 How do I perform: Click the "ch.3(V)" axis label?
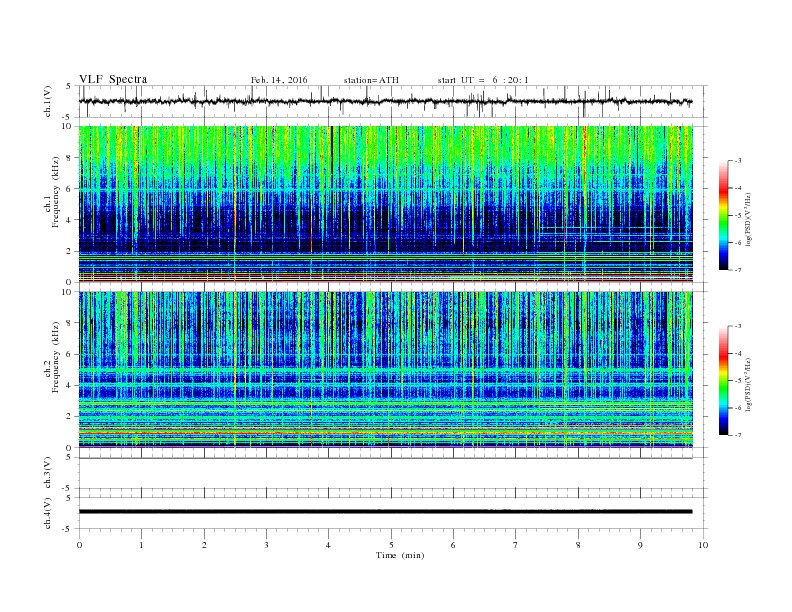click(48, 473)
